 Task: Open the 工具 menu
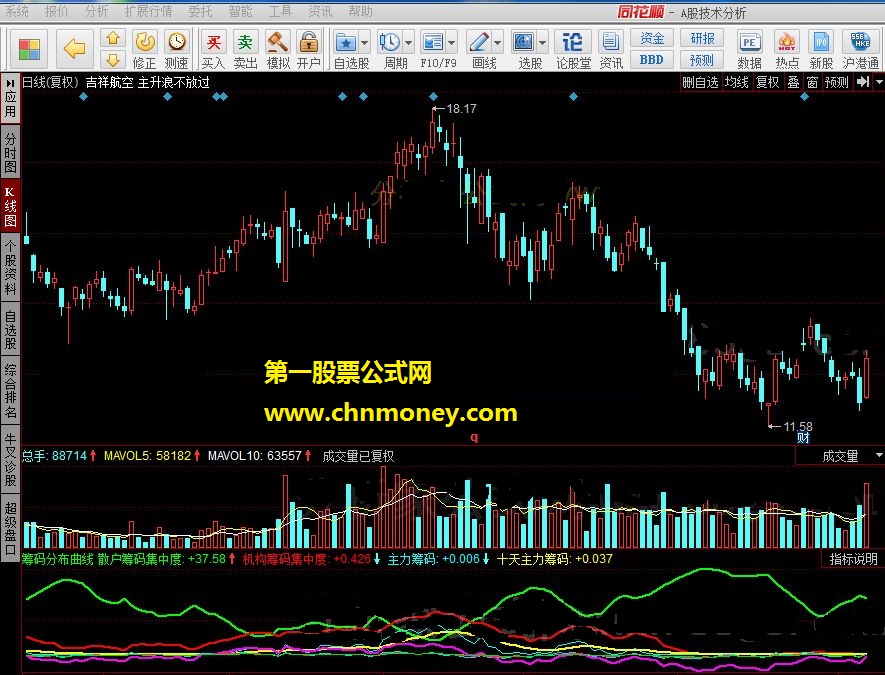click(x=280, y=11)
